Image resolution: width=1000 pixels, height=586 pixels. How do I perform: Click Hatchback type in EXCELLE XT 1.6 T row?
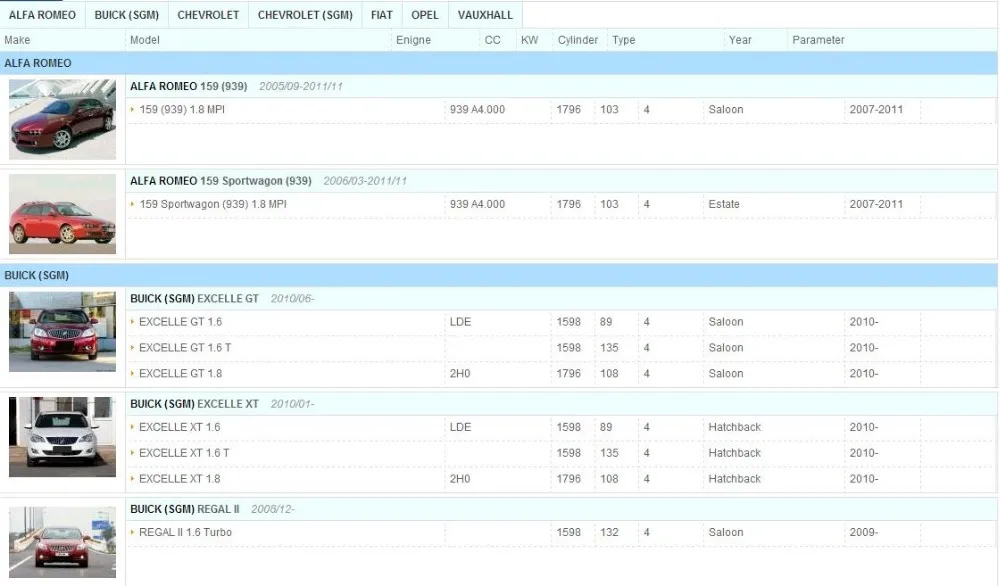coord(735,453)
